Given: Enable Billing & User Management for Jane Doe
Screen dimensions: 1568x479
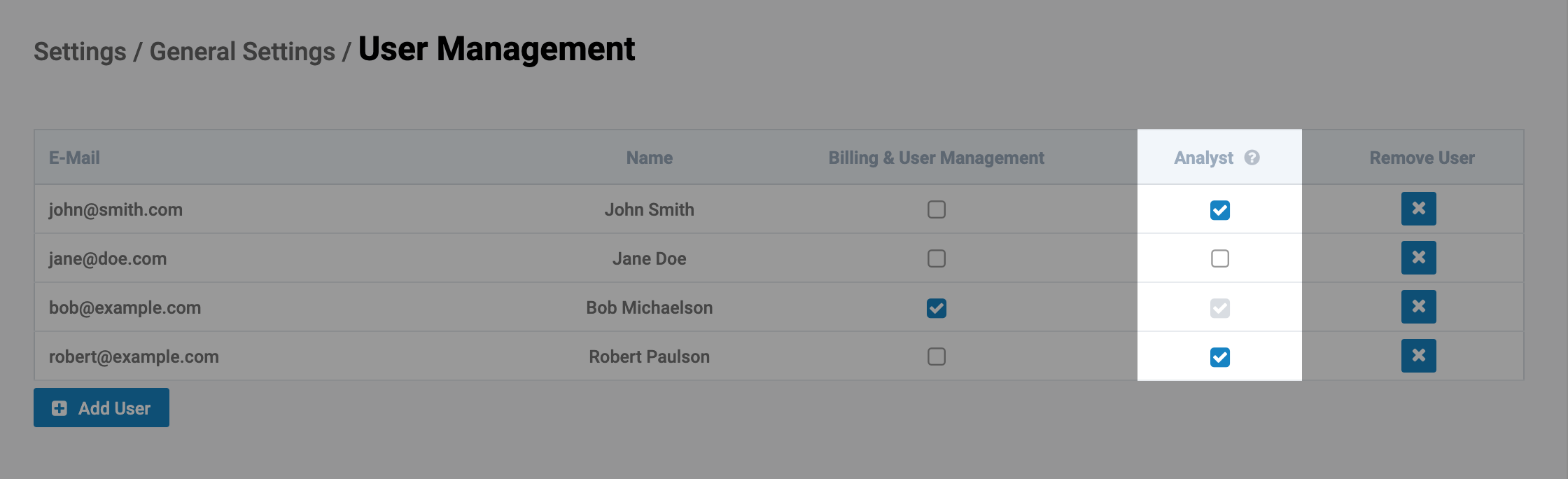Looking at the screenshot, I should (936, 258).
